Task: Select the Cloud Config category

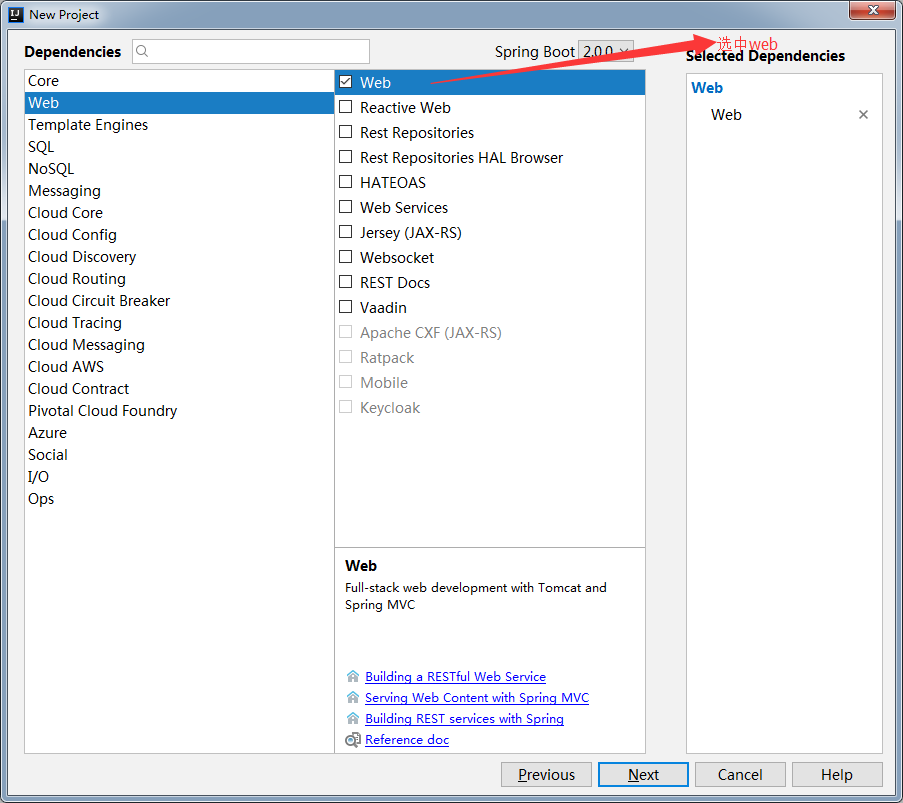Action: 179,235
